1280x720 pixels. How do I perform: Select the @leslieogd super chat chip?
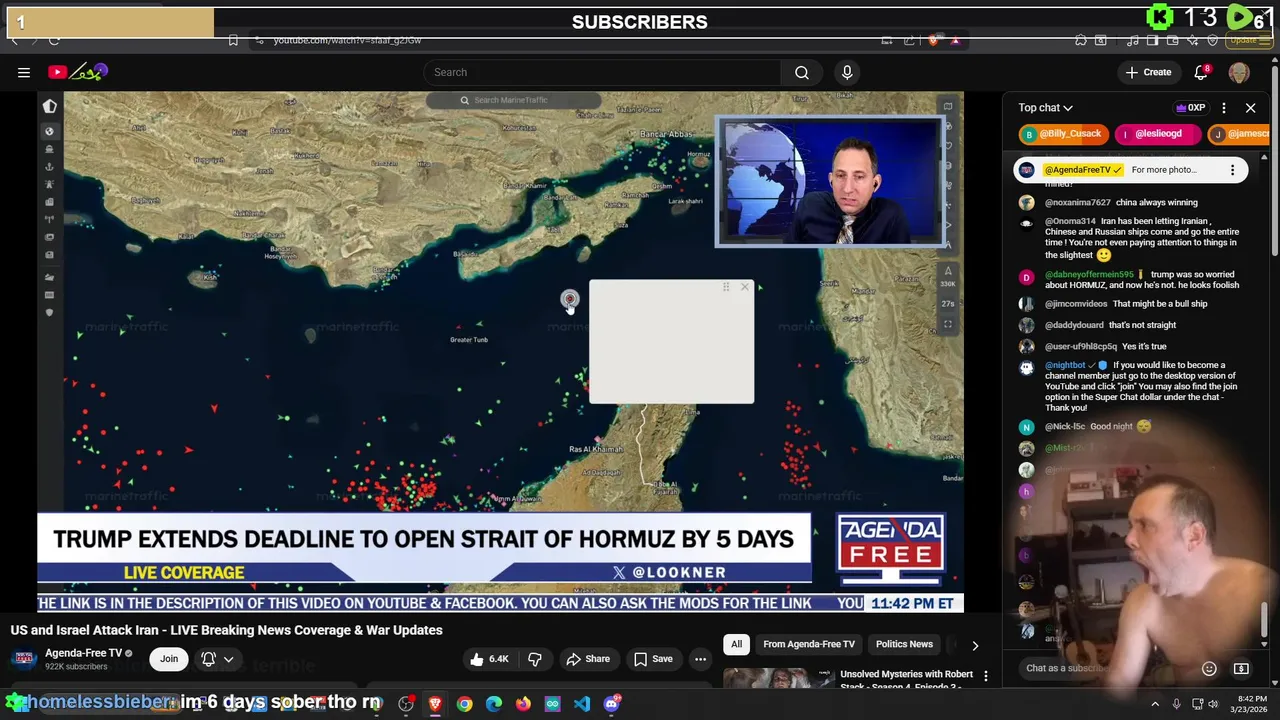click(x=1158, y=134)
